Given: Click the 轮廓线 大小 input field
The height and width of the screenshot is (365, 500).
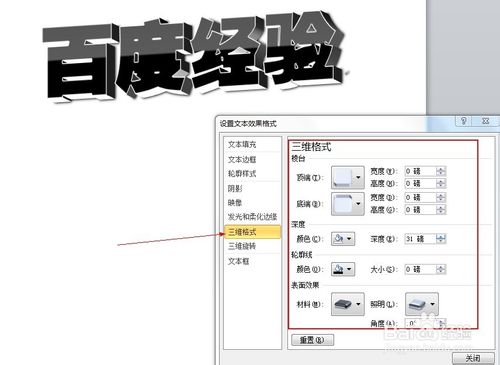Looking at the screenshot, I should [x=421, y=269].
